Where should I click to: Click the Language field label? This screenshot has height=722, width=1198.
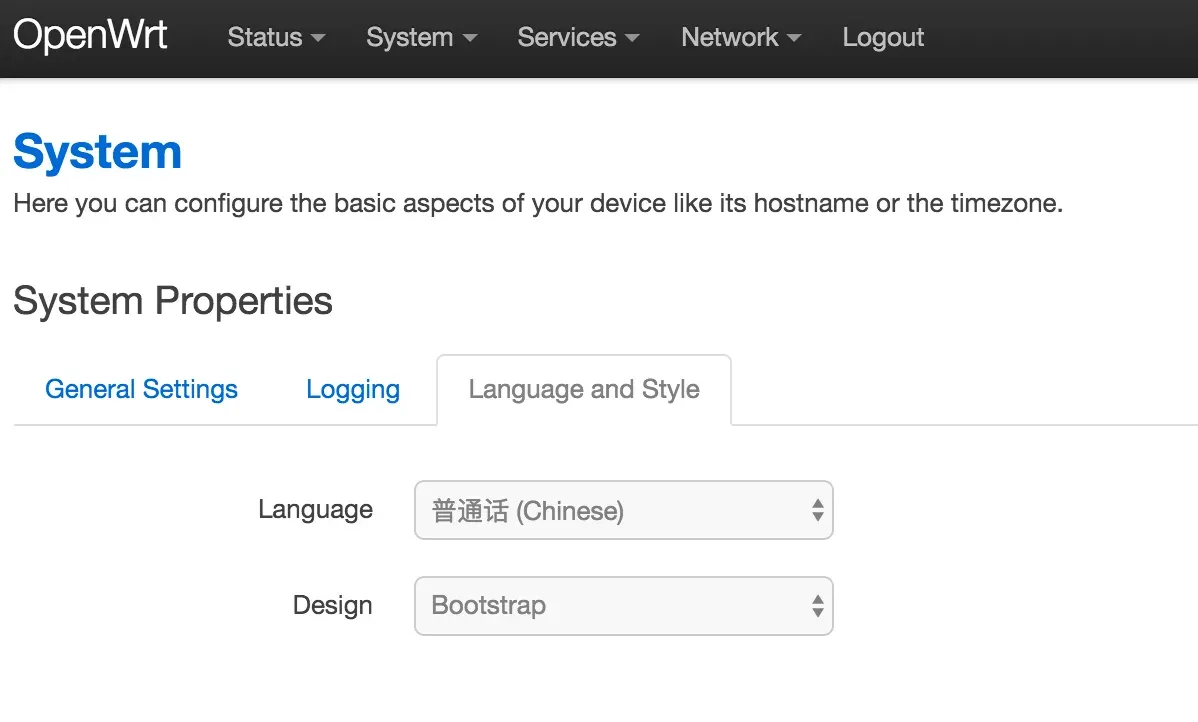click(315, 510)
